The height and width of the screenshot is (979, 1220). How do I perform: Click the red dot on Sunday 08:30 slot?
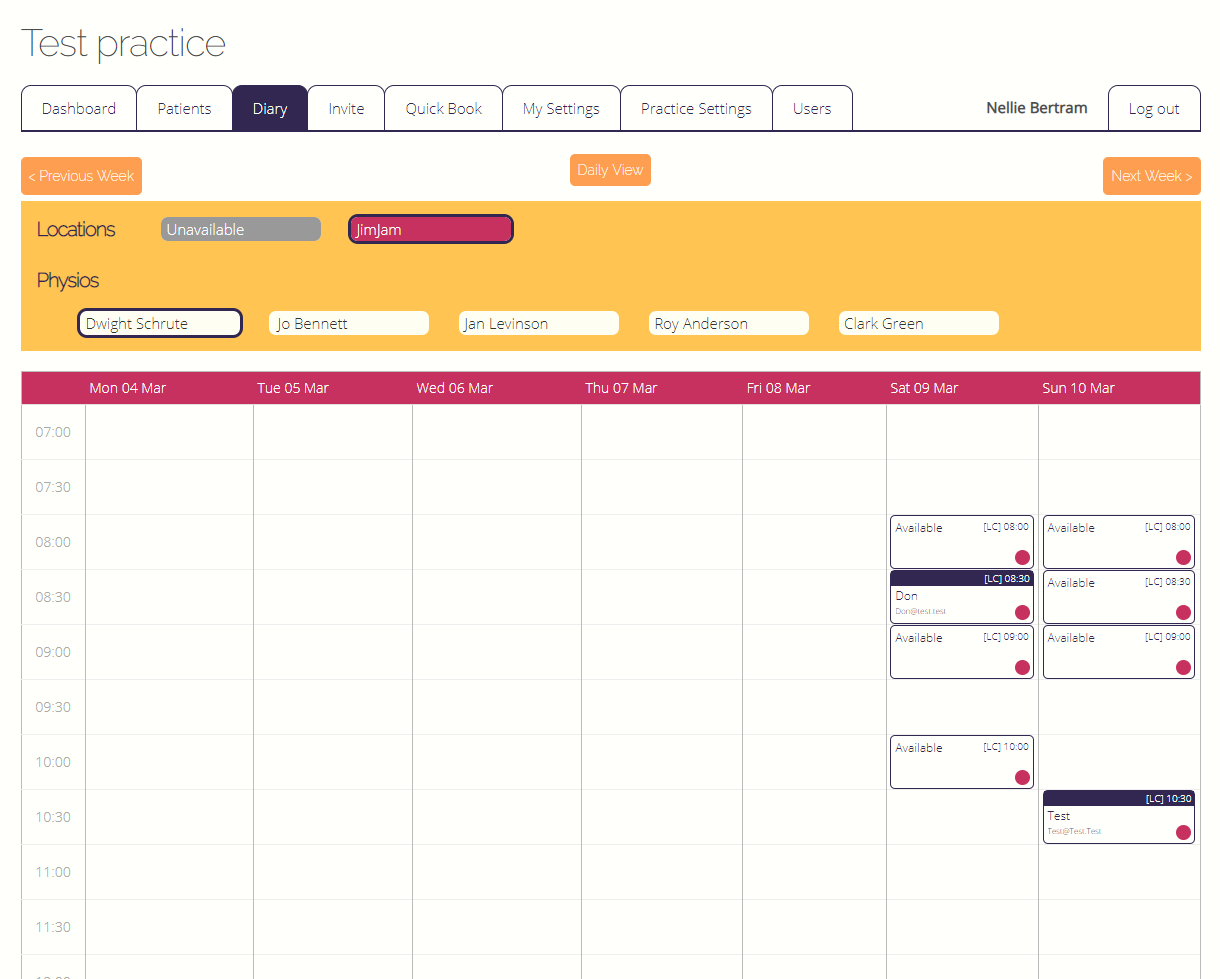(1183, 612)
